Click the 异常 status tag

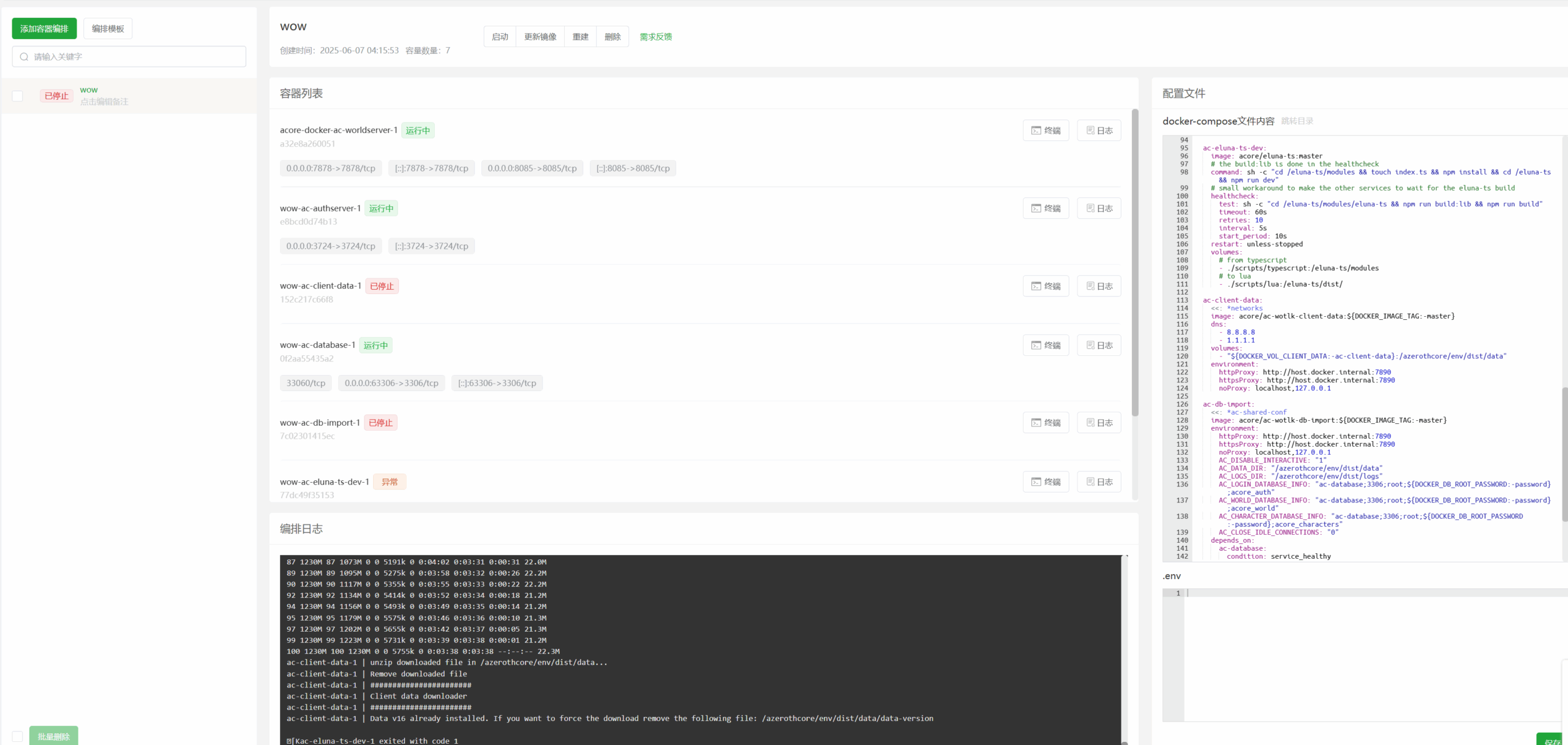pos(390,482)
